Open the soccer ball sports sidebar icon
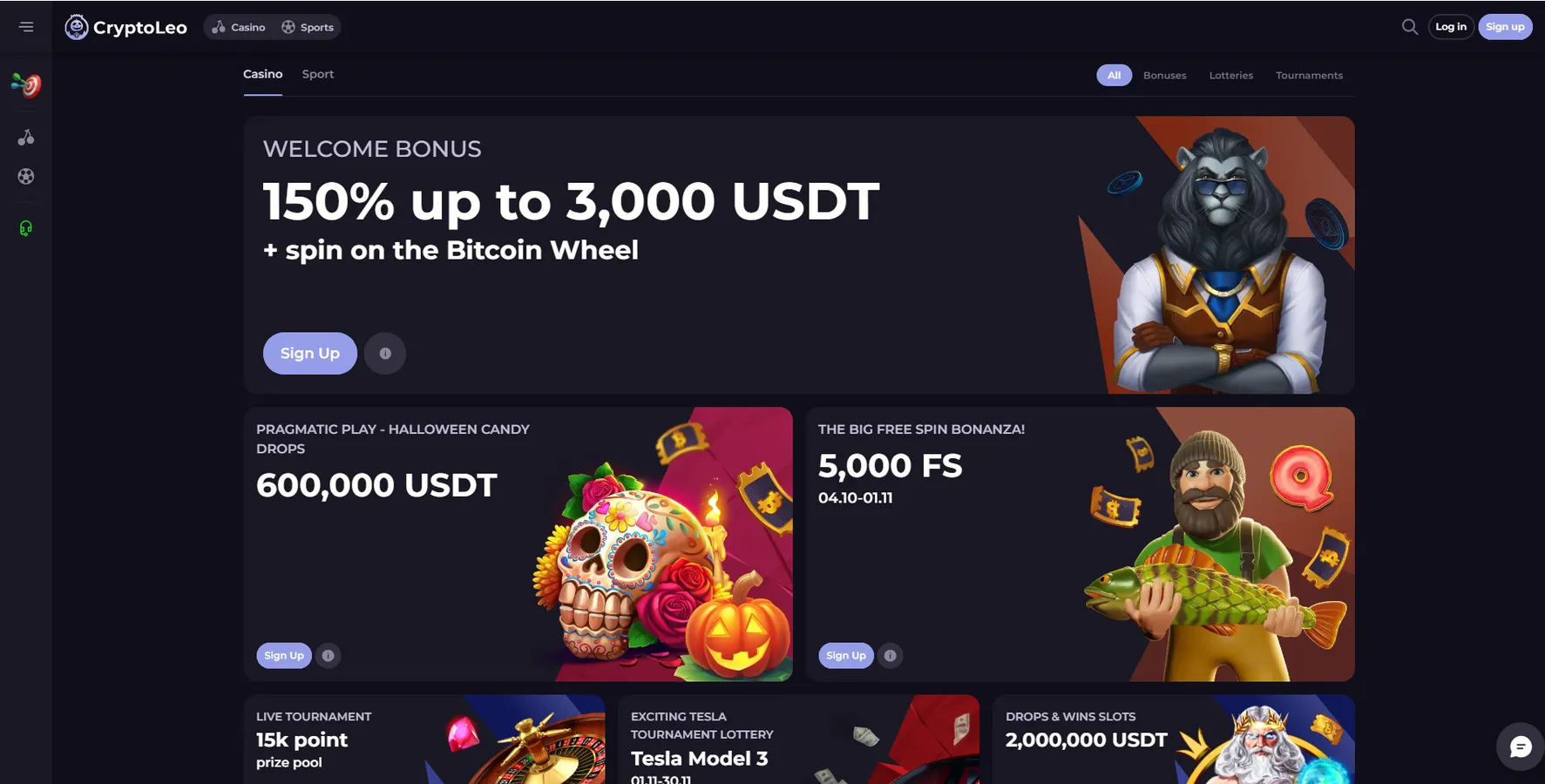1545x784 pixels. [x=26, y=177]
